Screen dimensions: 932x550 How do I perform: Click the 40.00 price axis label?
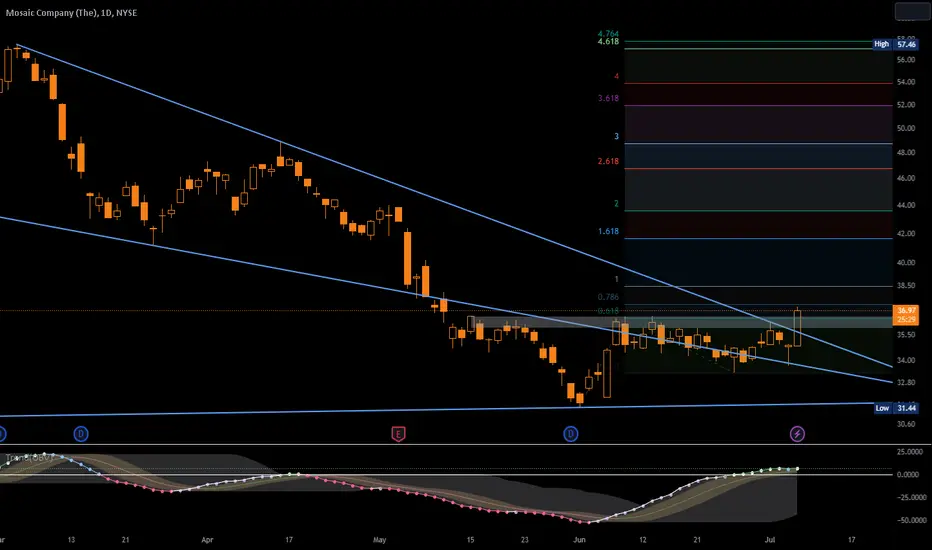click(x=906, y=262)
